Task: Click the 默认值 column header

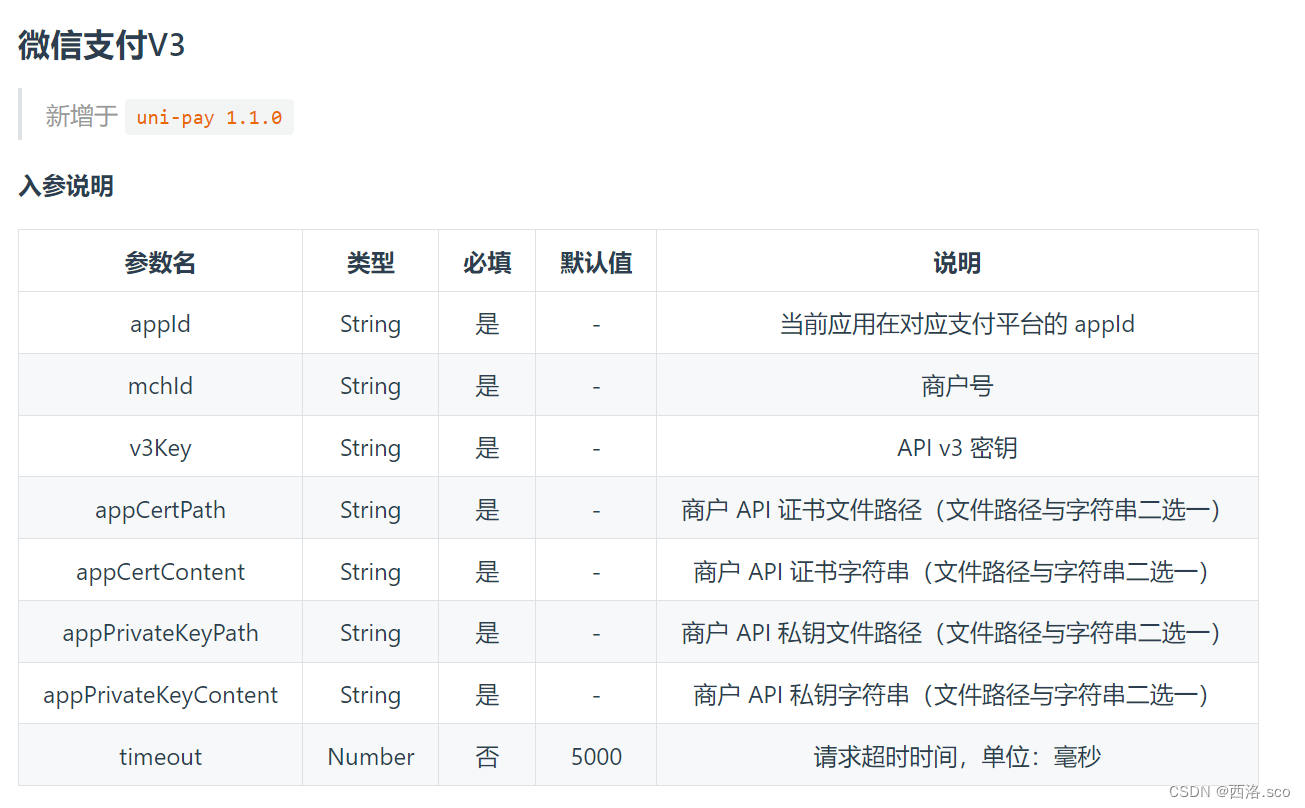Action: [x=596, y=263]
